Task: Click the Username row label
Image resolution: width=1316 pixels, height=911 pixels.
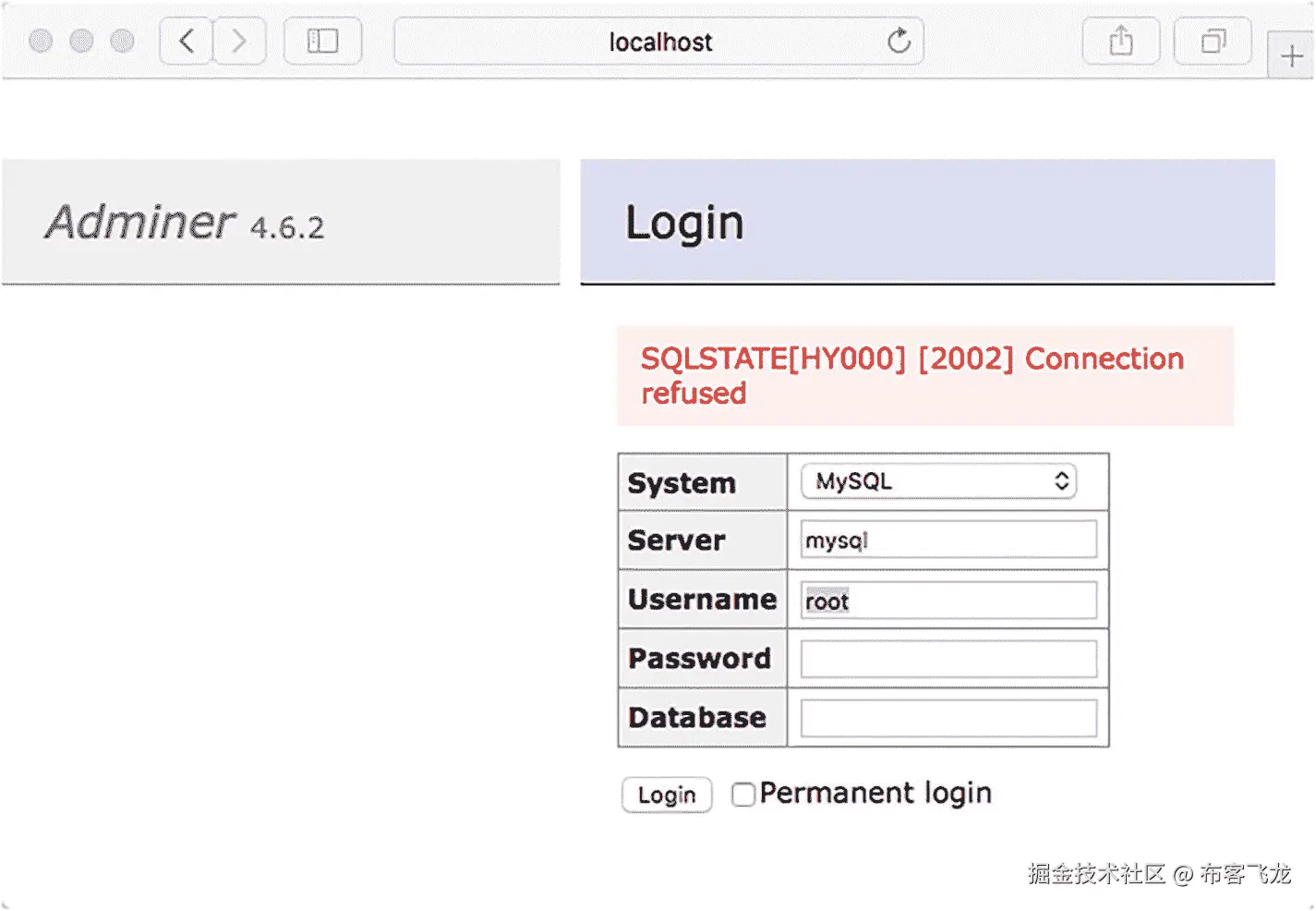Action: pos(702,600)
